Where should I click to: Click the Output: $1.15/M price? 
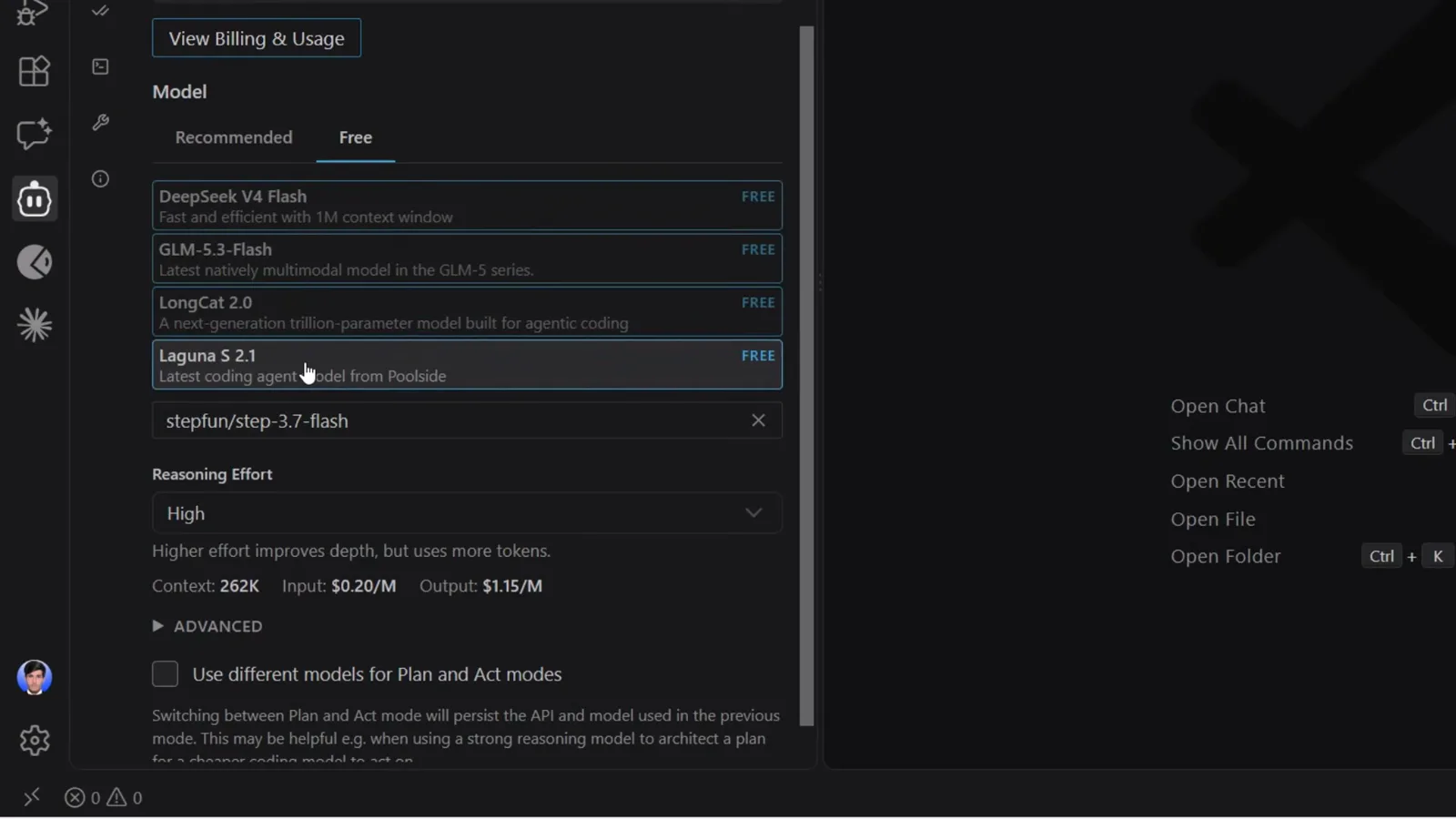point(480,586)
